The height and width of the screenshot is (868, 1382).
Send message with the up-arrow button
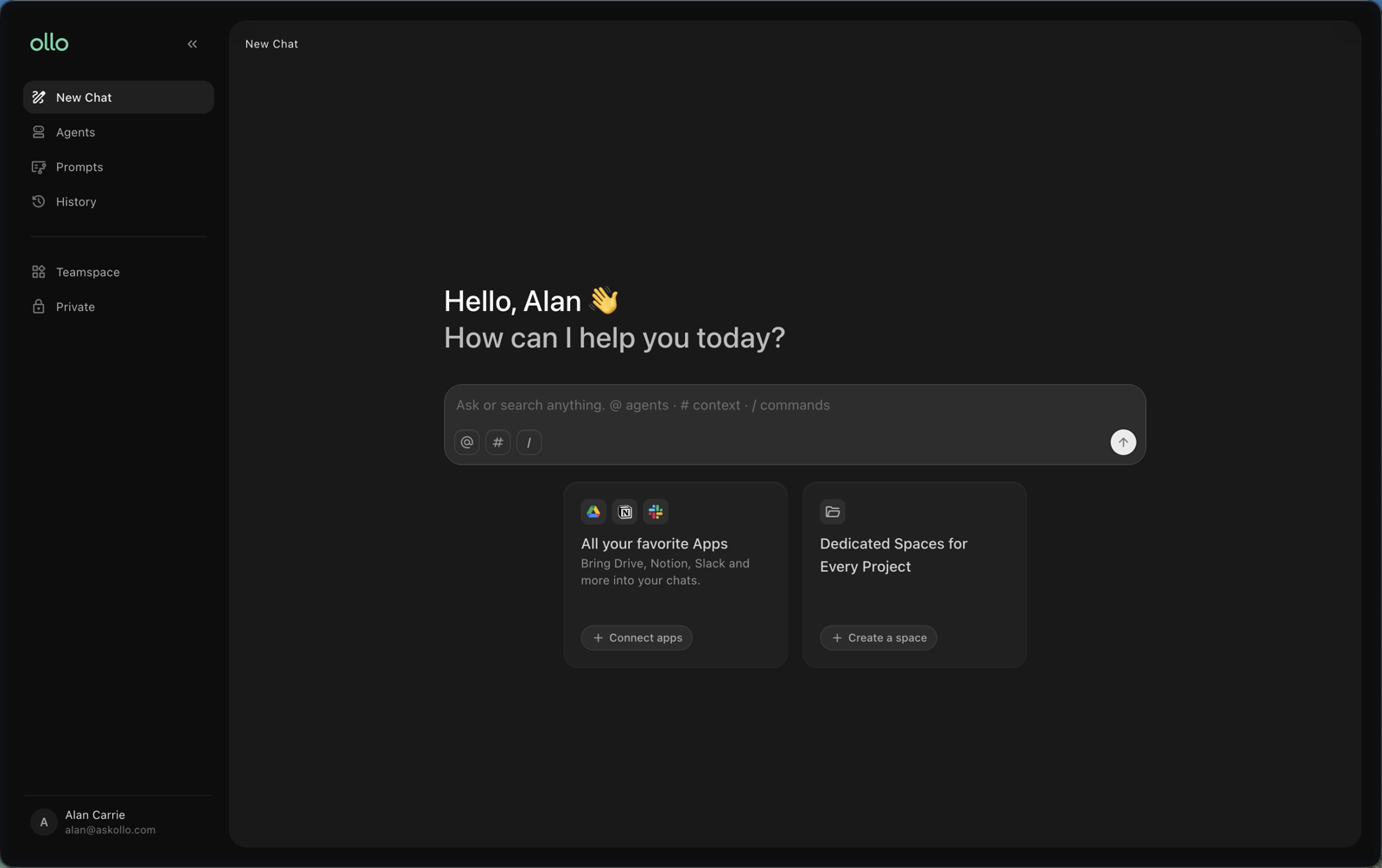tap(1123, 442)
